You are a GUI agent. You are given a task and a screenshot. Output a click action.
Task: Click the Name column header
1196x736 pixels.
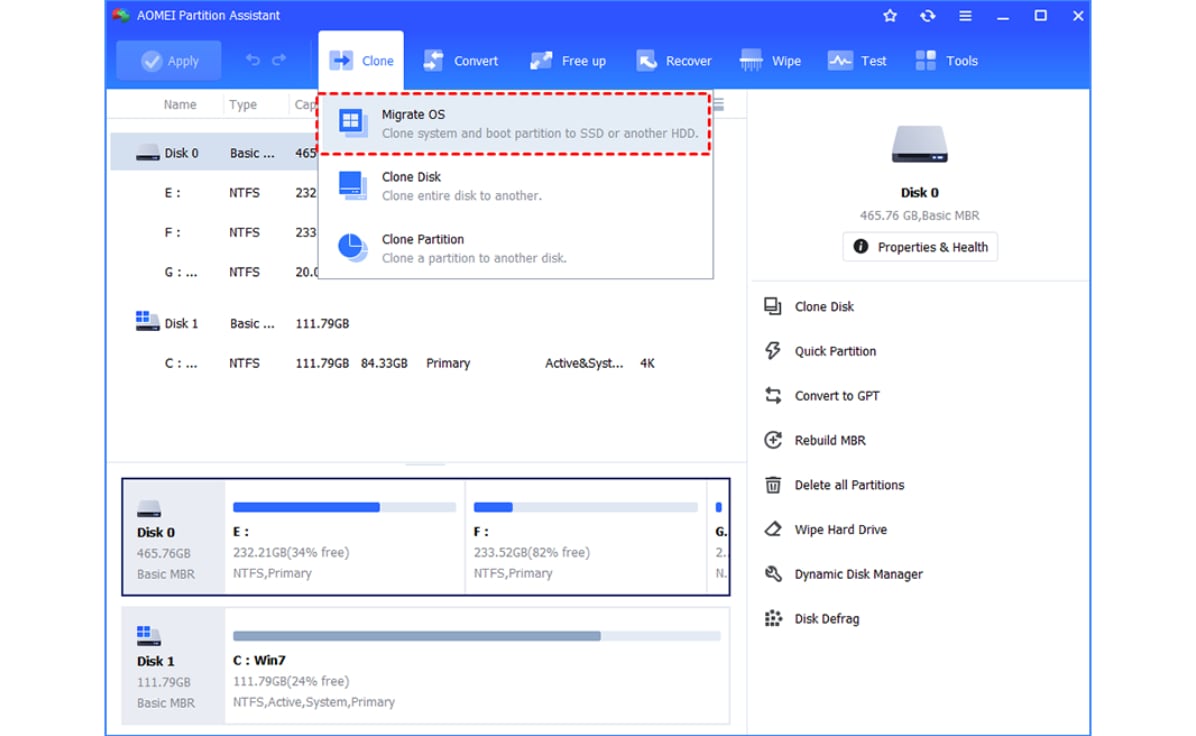(x=179, y=104)
